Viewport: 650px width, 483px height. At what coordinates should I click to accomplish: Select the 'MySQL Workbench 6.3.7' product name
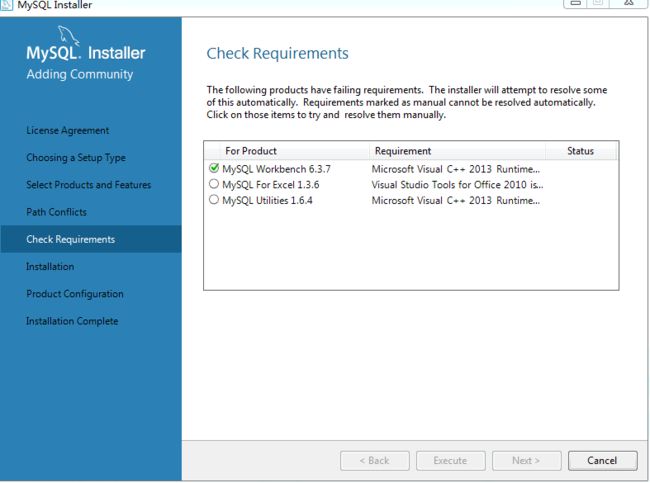pyautogui.click(x=276, y=169)
